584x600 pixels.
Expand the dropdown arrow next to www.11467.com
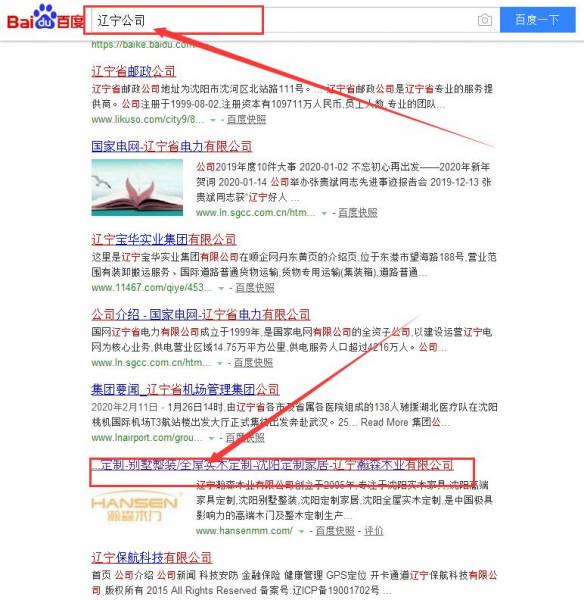[x=221, y=289]
